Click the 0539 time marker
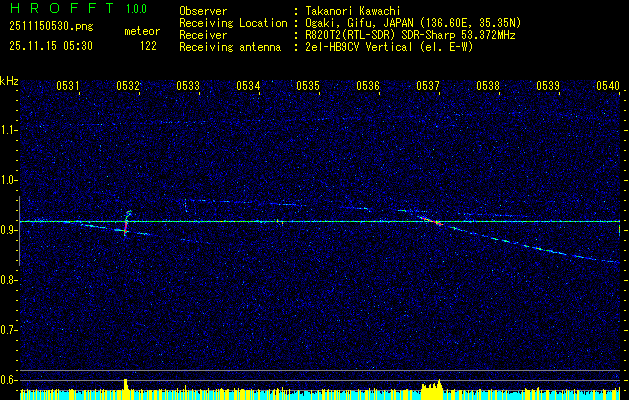 [x=548, y=86]
